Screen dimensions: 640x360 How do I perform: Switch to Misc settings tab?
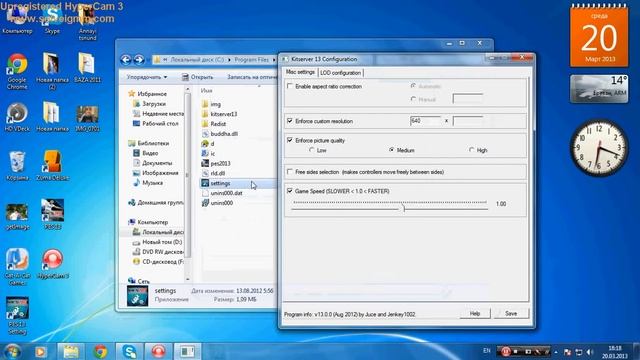pyautogui.click(x=300, y=72)
